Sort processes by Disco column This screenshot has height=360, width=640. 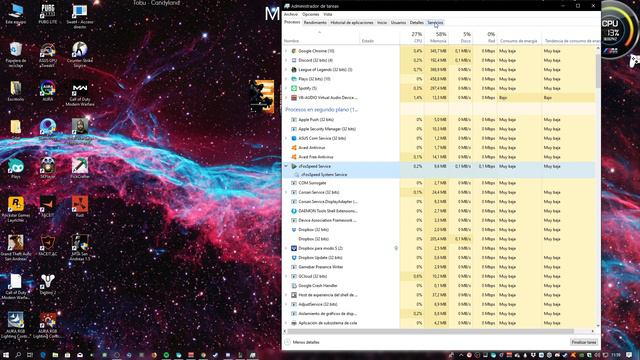pyautogui.click(x=461, y=37)
